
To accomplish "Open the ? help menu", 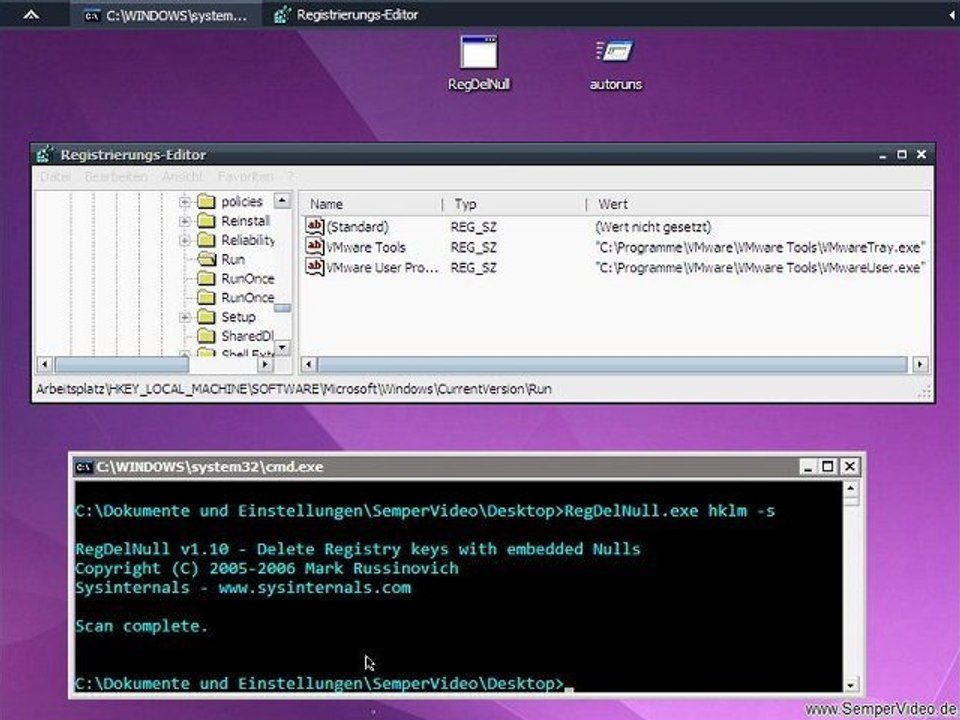I will tap(290, 177).
